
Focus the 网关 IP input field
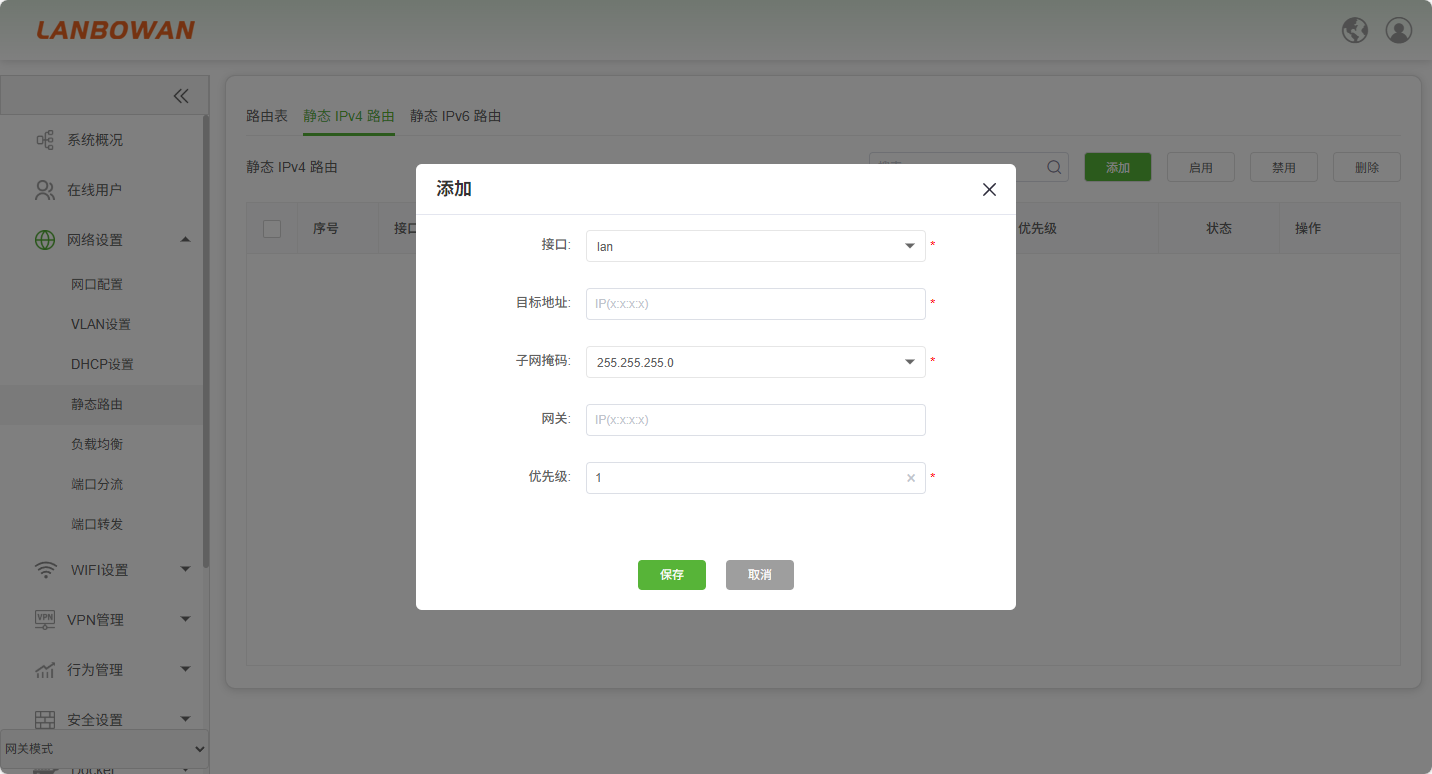(756, 420)
